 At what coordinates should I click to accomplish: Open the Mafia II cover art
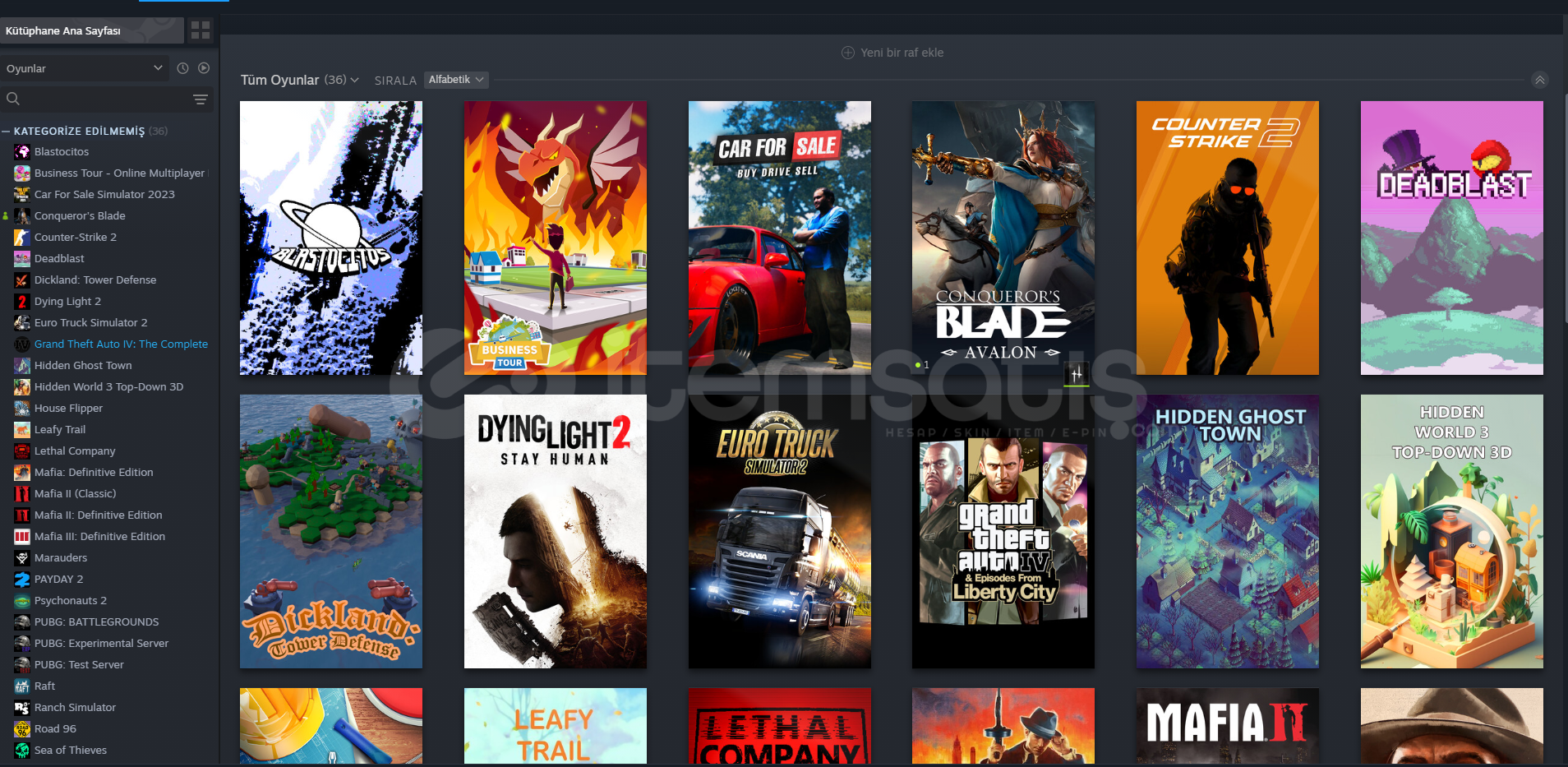pos(1228,726)
